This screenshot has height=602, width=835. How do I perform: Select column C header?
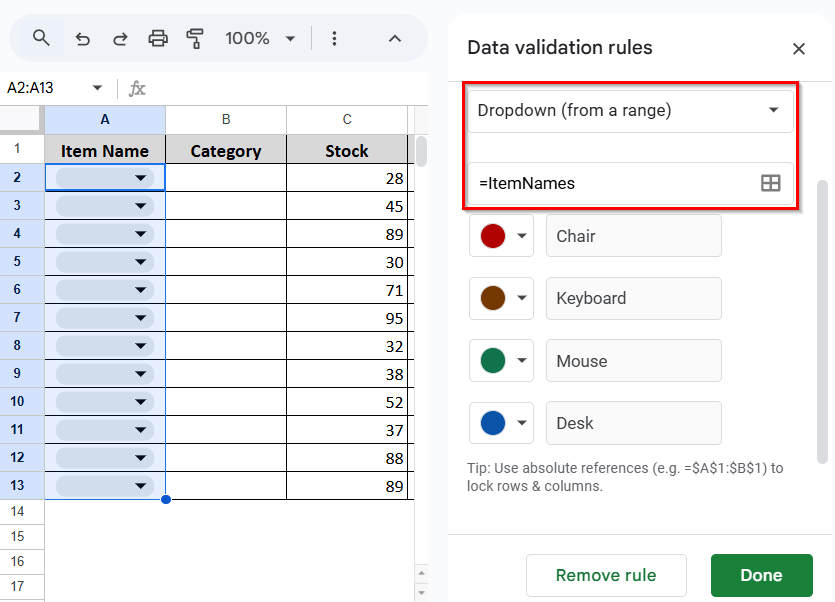click(347, 120)
